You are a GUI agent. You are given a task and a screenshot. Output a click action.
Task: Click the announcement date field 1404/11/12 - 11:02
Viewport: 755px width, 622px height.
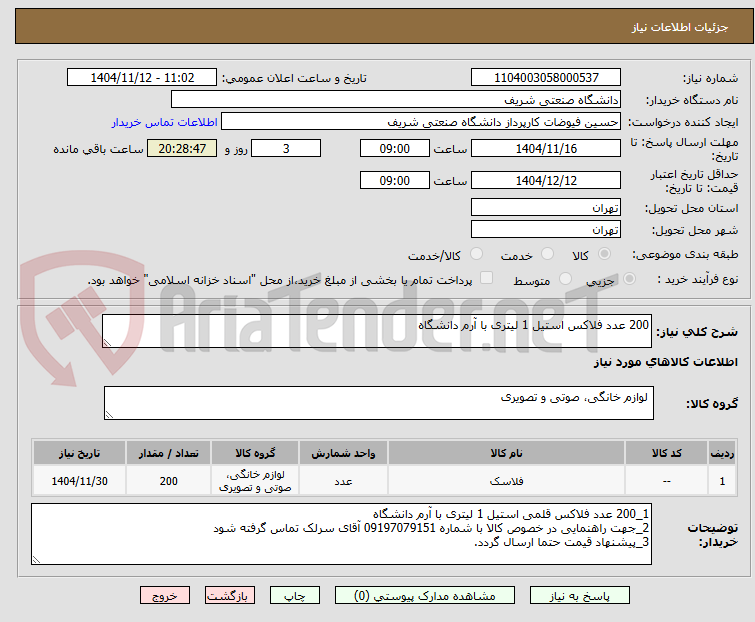142,78
